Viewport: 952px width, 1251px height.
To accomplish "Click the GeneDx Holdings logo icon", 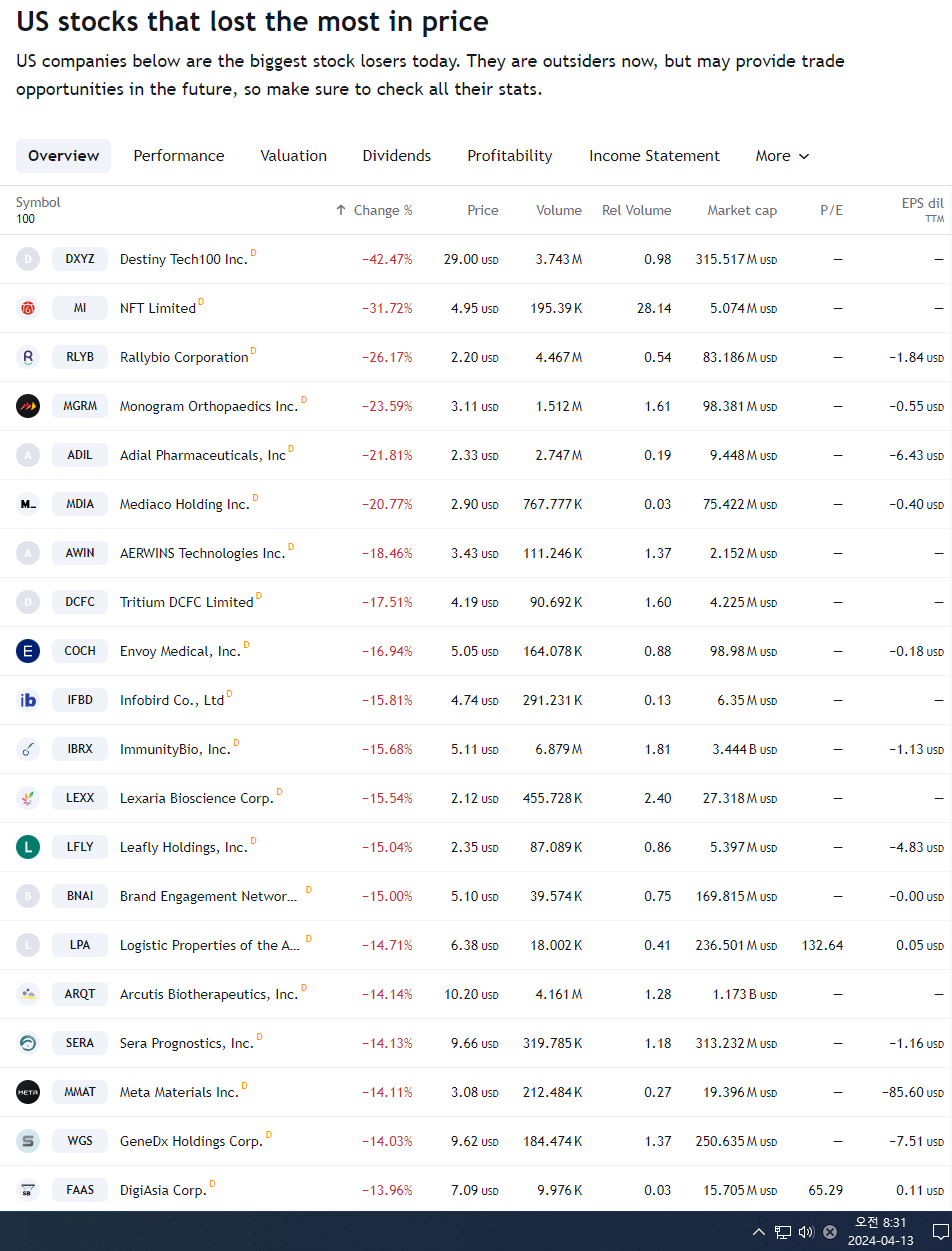I will point(28,1141).
